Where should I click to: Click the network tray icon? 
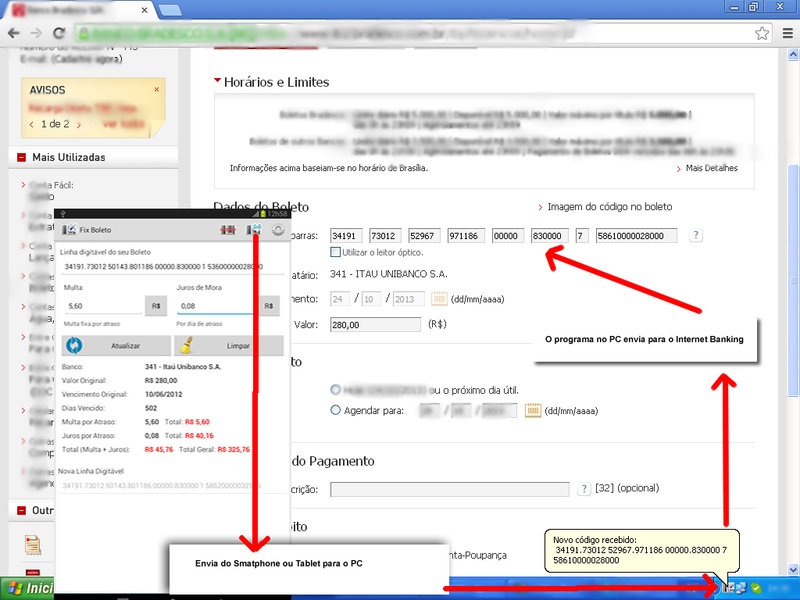pyautogui.click(x=741, y=588)
